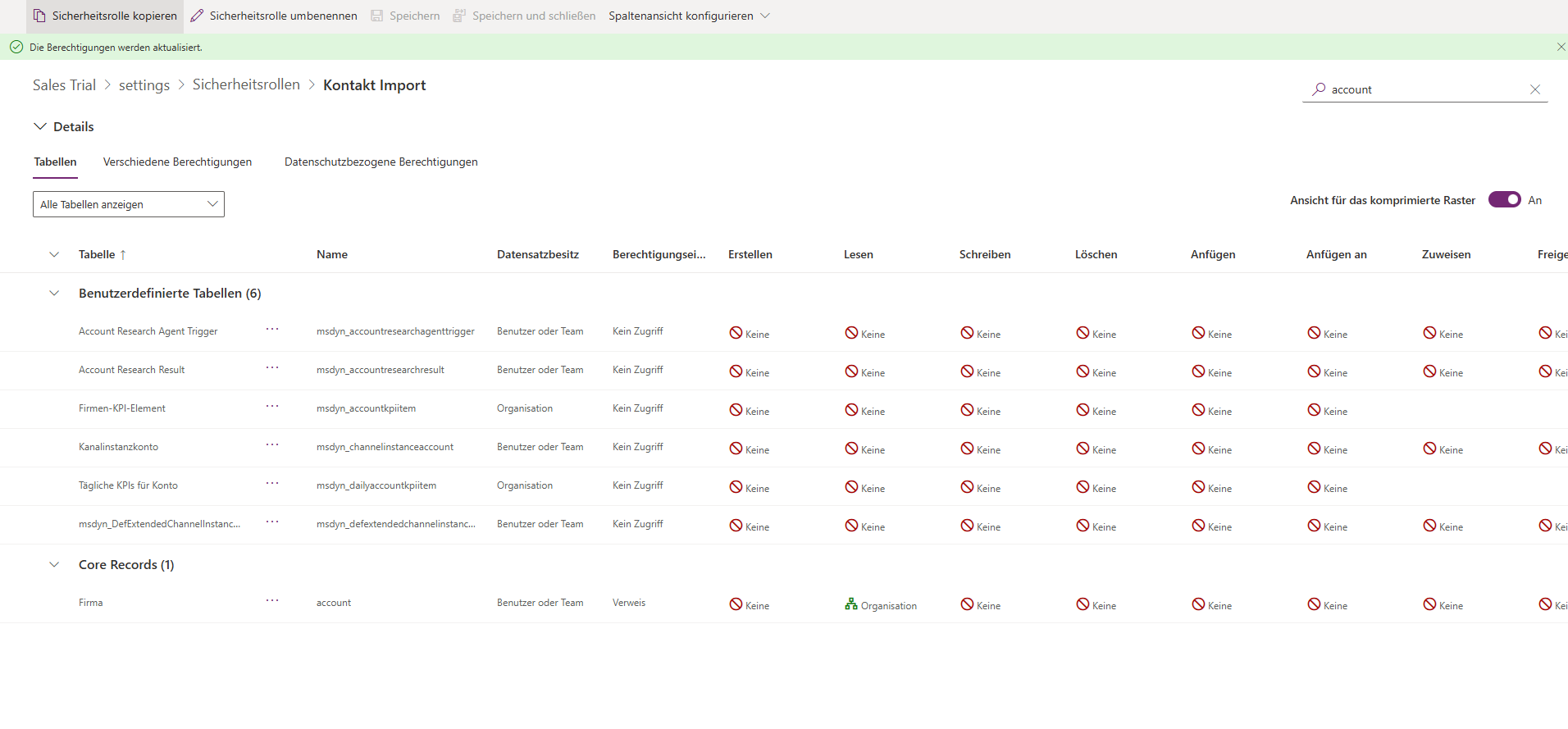Turn off the compressed grid view toggle

click(x=1504, y=200)
